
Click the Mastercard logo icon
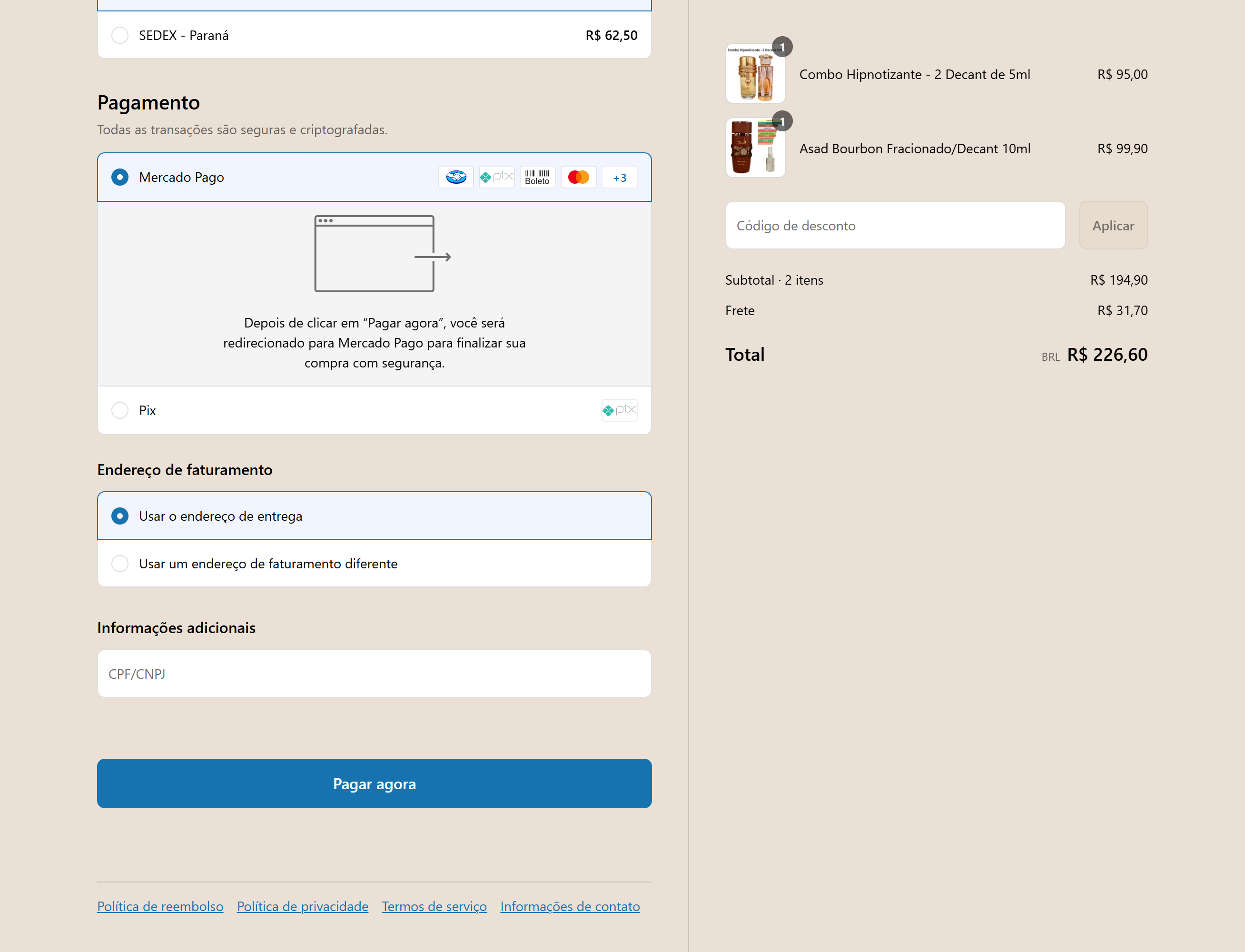578,178
